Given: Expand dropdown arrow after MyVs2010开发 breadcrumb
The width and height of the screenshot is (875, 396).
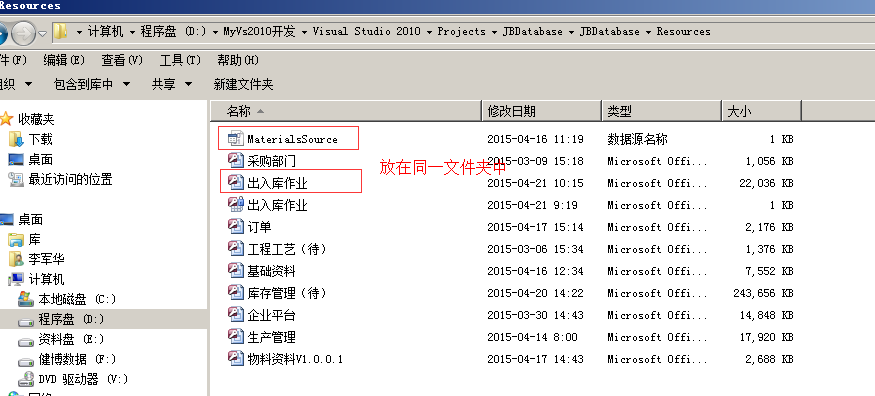Looking at the screenshot, I should click(x=304, y=32).
